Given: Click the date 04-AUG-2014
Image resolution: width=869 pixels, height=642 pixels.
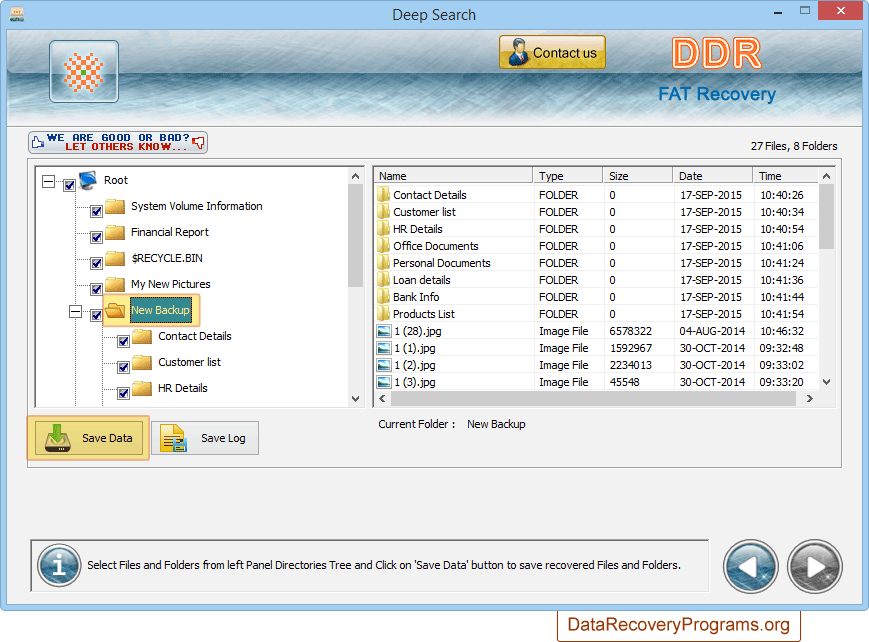Looking at the screenshot, I should 712,331.
